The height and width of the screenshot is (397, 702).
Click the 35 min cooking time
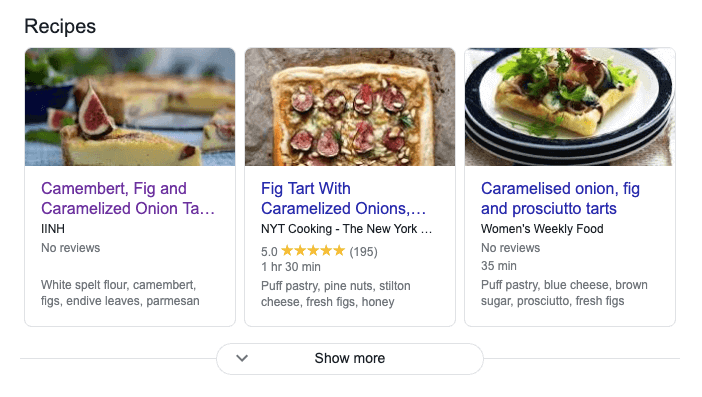[499, 266]
